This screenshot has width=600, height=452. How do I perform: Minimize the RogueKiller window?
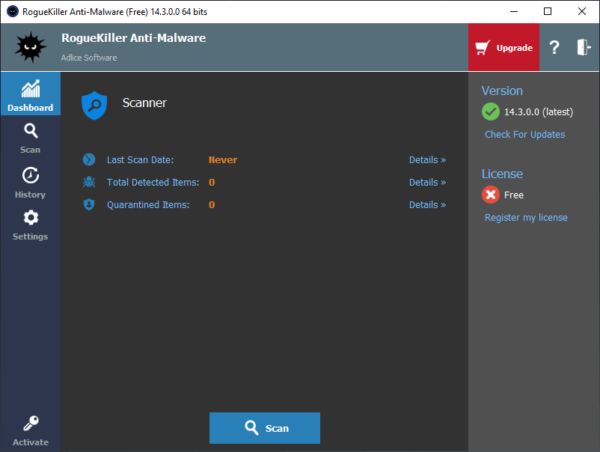(514, 11)
